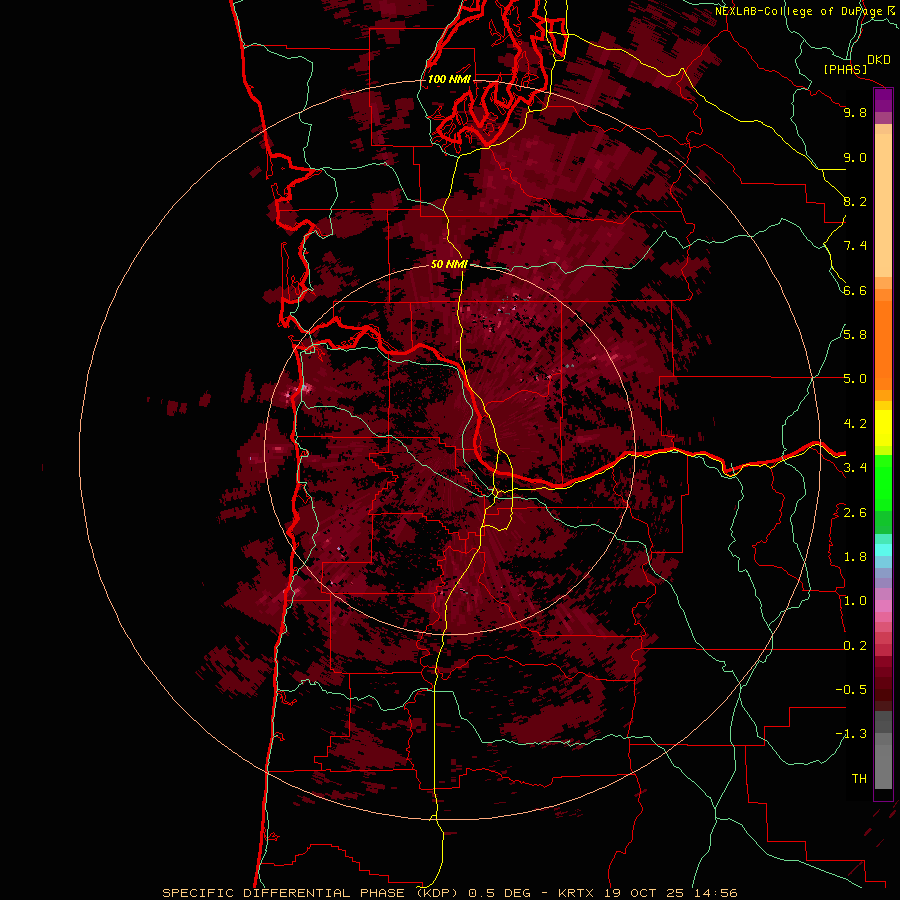Click the purple top segment of the color bar

(x=883, y=101)
